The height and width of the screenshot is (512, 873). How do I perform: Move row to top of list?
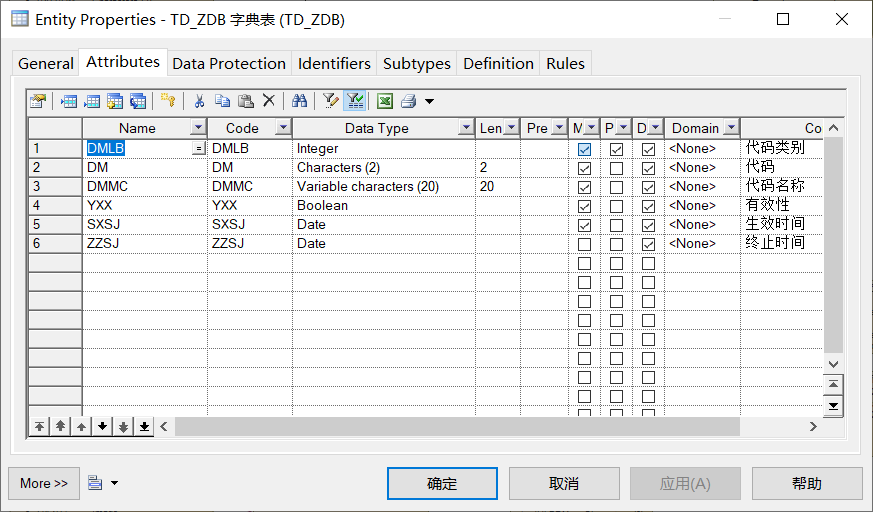(x=39, y=427)
